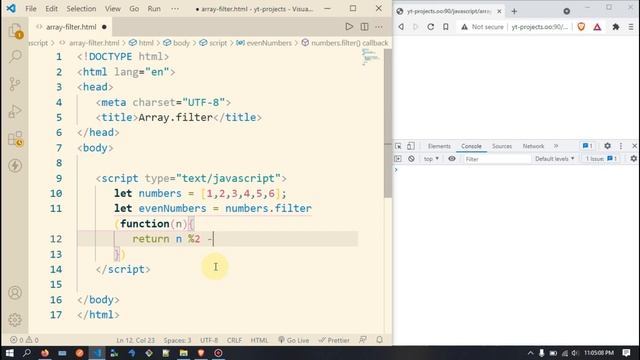Open the Accounts menu in VS Code
The height and width of the screenshot is (360, 640).
pos(15,293)
